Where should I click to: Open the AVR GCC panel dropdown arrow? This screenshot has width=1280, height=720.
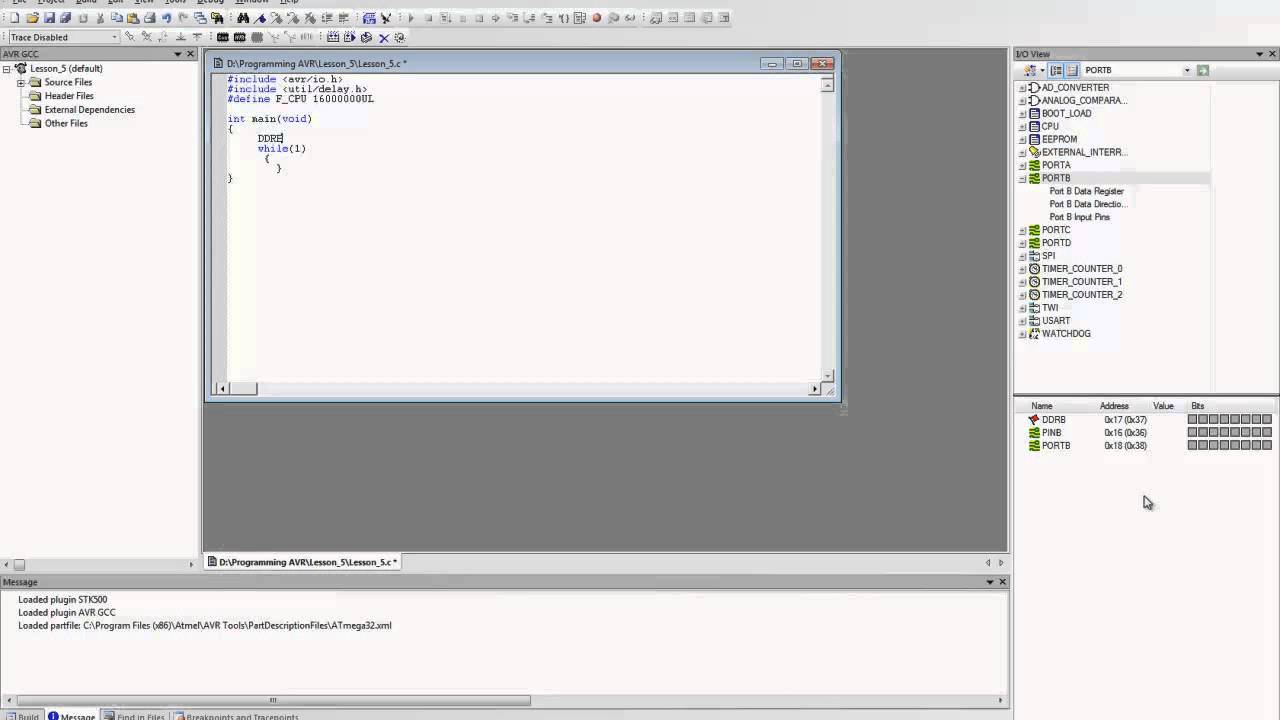(178, 54)
